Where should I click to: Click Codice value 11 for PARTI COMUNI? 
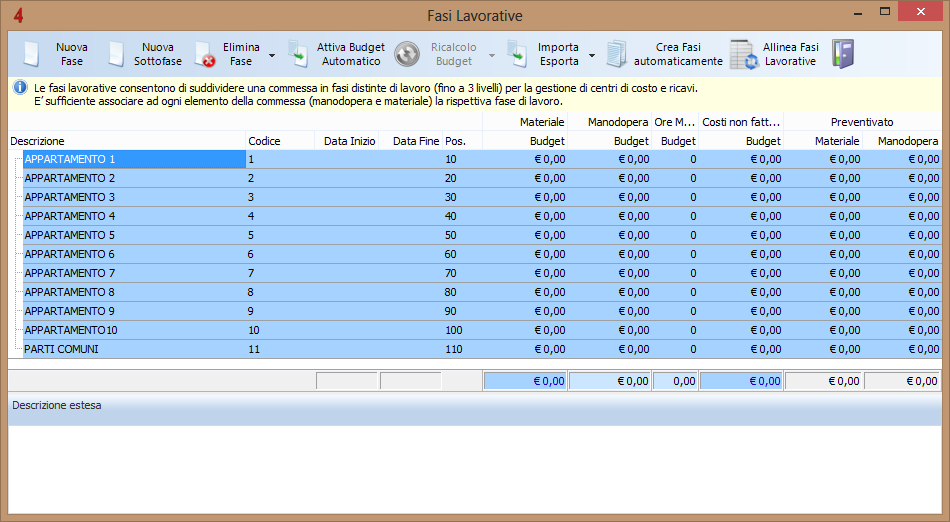pos(254,349)
